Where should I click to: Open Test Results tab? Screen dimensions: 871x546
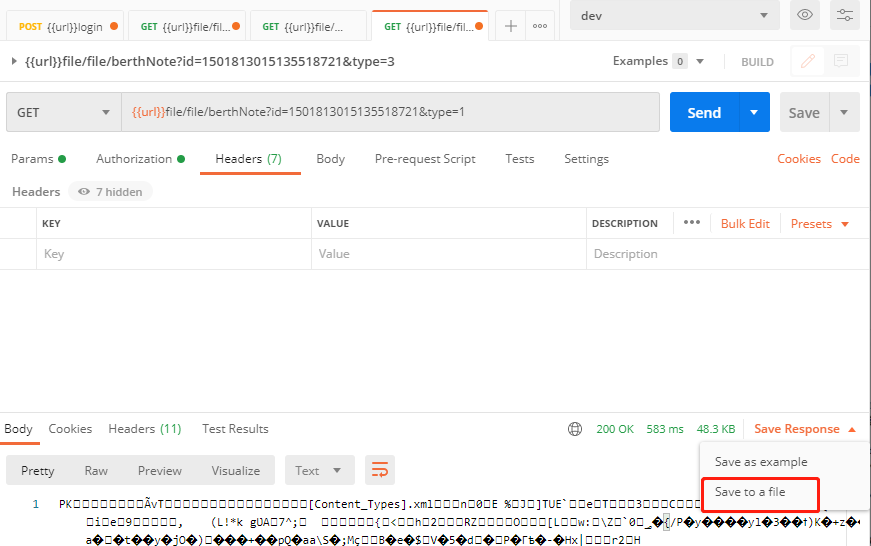pos(235,429)
